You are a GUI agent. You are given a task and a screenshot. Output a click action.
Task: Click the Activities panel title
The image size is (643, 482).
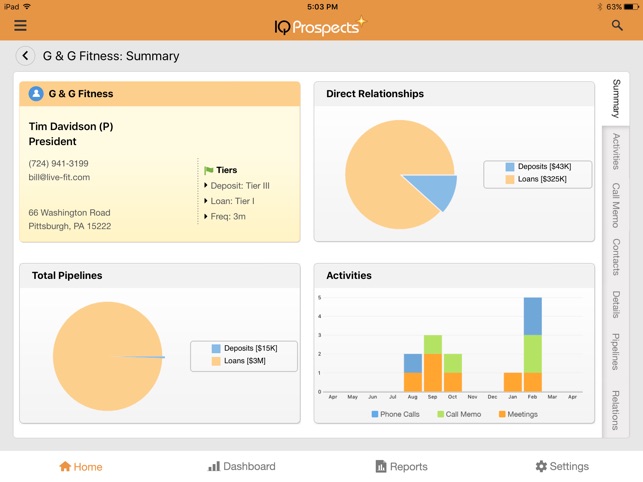[349, 275]
